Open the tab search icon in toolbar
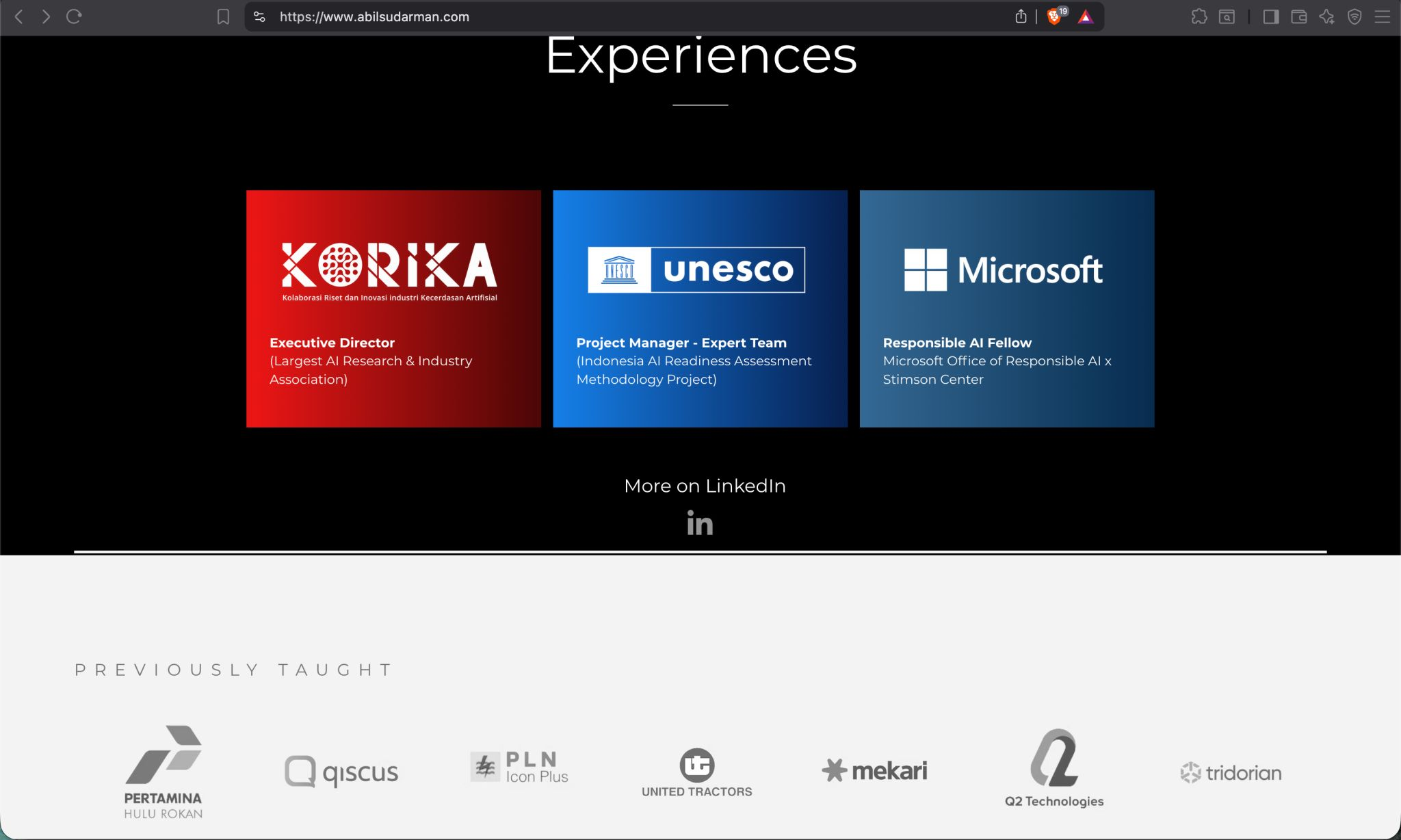Screen dimensions: 1401x840 point(1227,17)
